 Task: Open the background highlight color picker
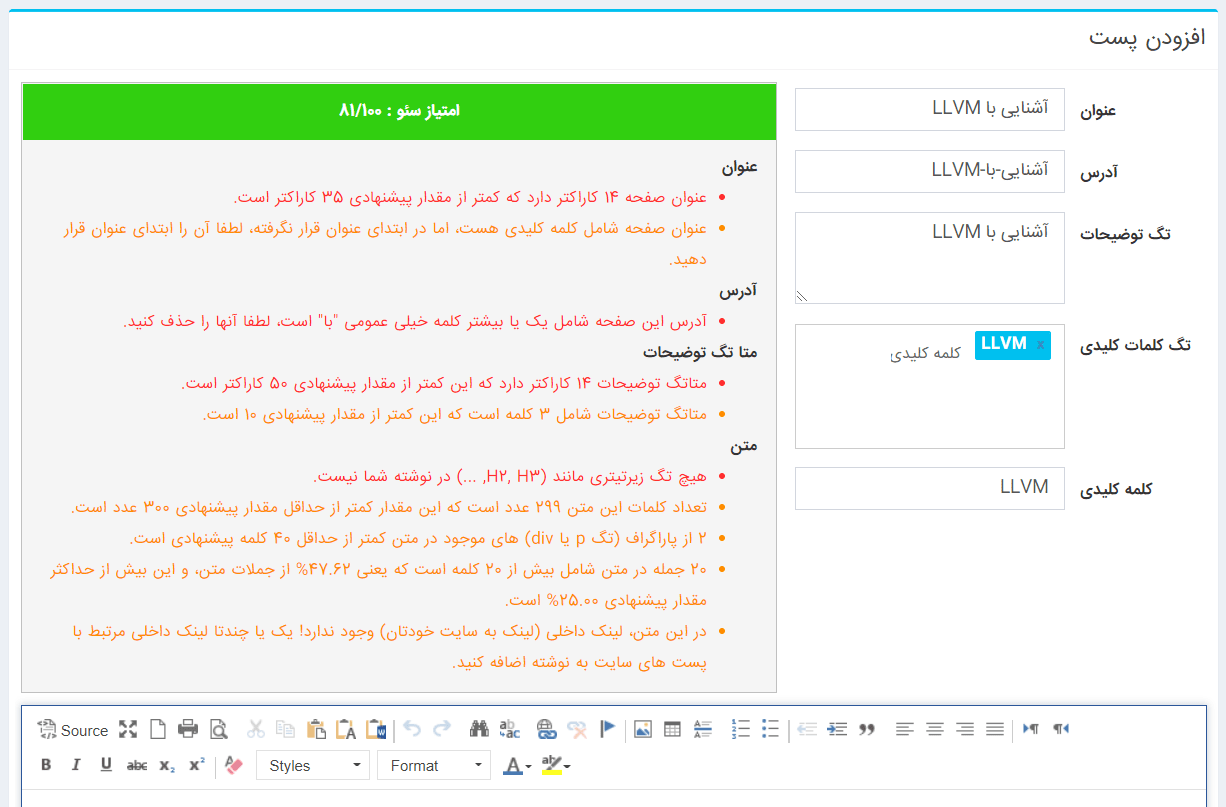(x=556, y=766)
